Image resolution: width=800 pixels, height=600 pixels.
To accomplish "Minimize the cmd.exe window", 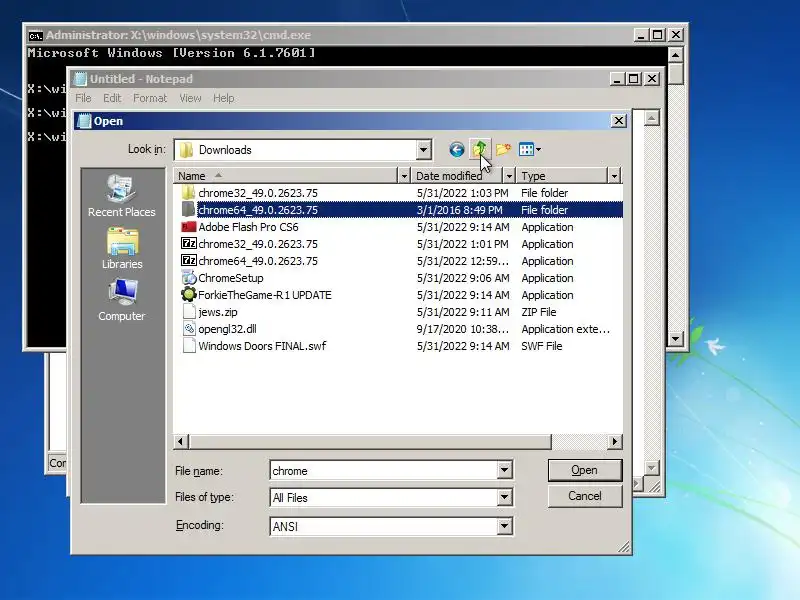I will (641, 35).
